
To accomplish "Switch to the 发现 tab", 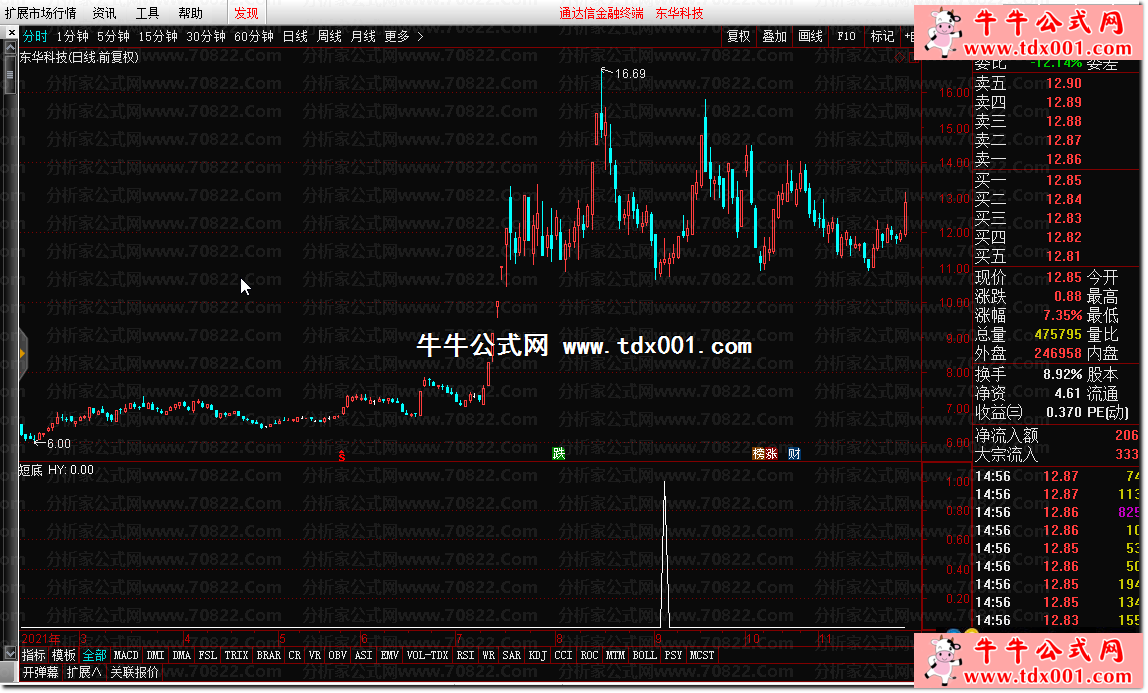I will tap(246, 13).
